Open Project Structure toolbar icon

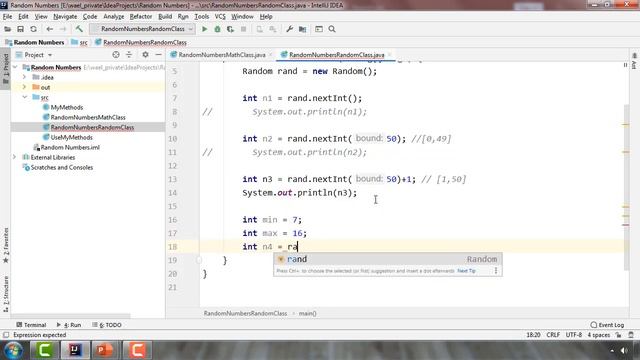point(302,29)
